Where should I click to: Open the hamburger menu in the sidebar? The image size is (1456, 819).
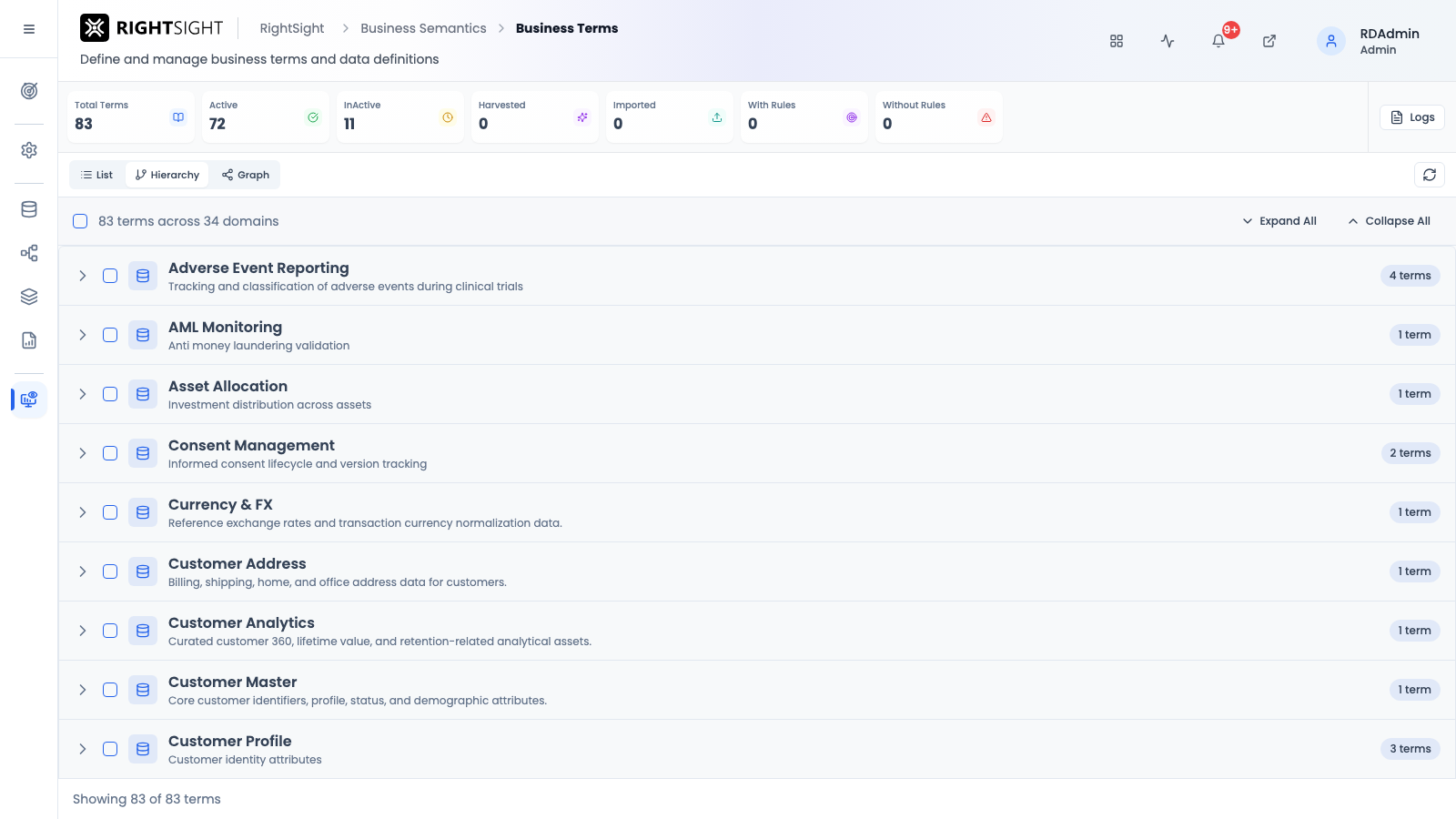[29, 29]
